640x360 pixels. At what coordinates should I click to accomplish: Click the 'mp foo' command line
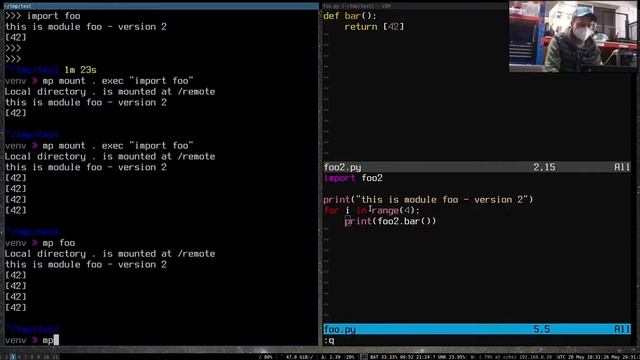click(59, 243)
